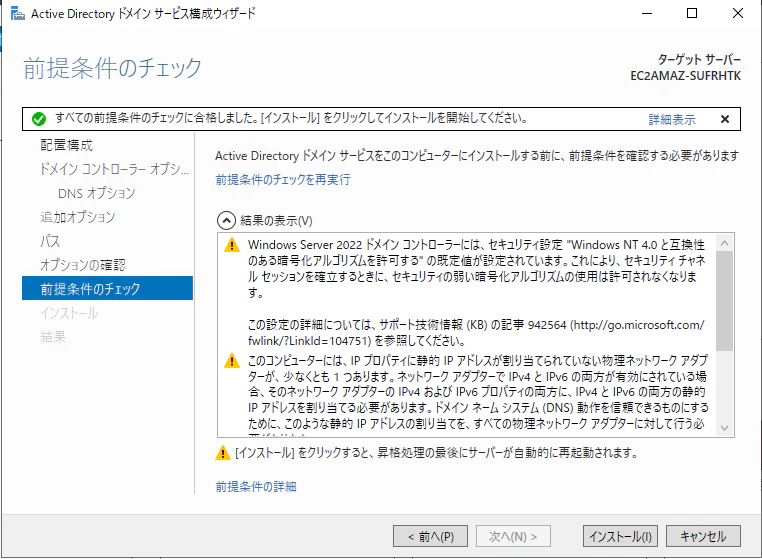Click warning icon beside static IP message

coord(232,361)
